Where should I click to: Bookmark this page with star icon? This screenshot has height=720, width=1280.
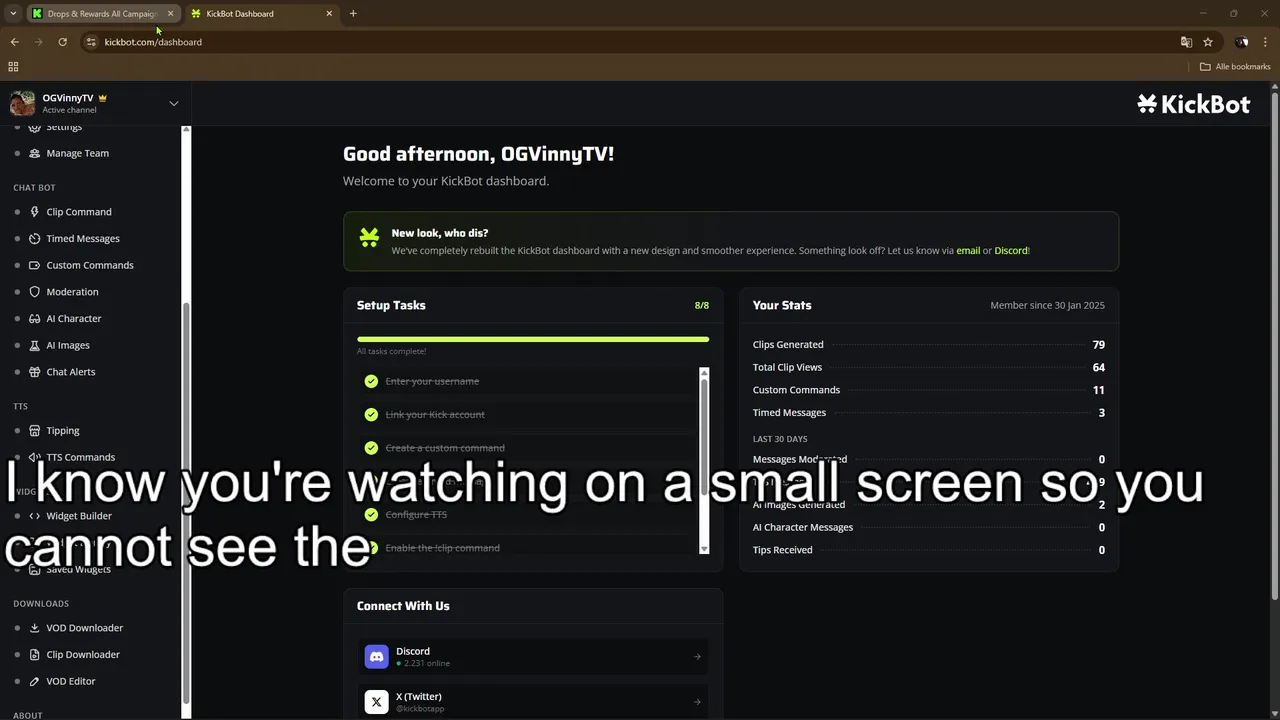(x=1208, y=42)
